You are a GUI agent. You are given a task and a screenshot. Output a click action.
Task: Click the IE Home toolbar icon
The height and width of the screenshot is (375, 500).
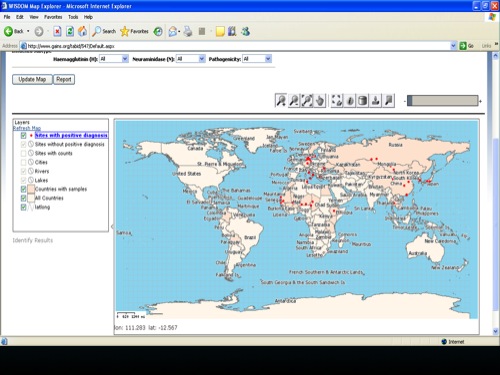pos(82,31)
